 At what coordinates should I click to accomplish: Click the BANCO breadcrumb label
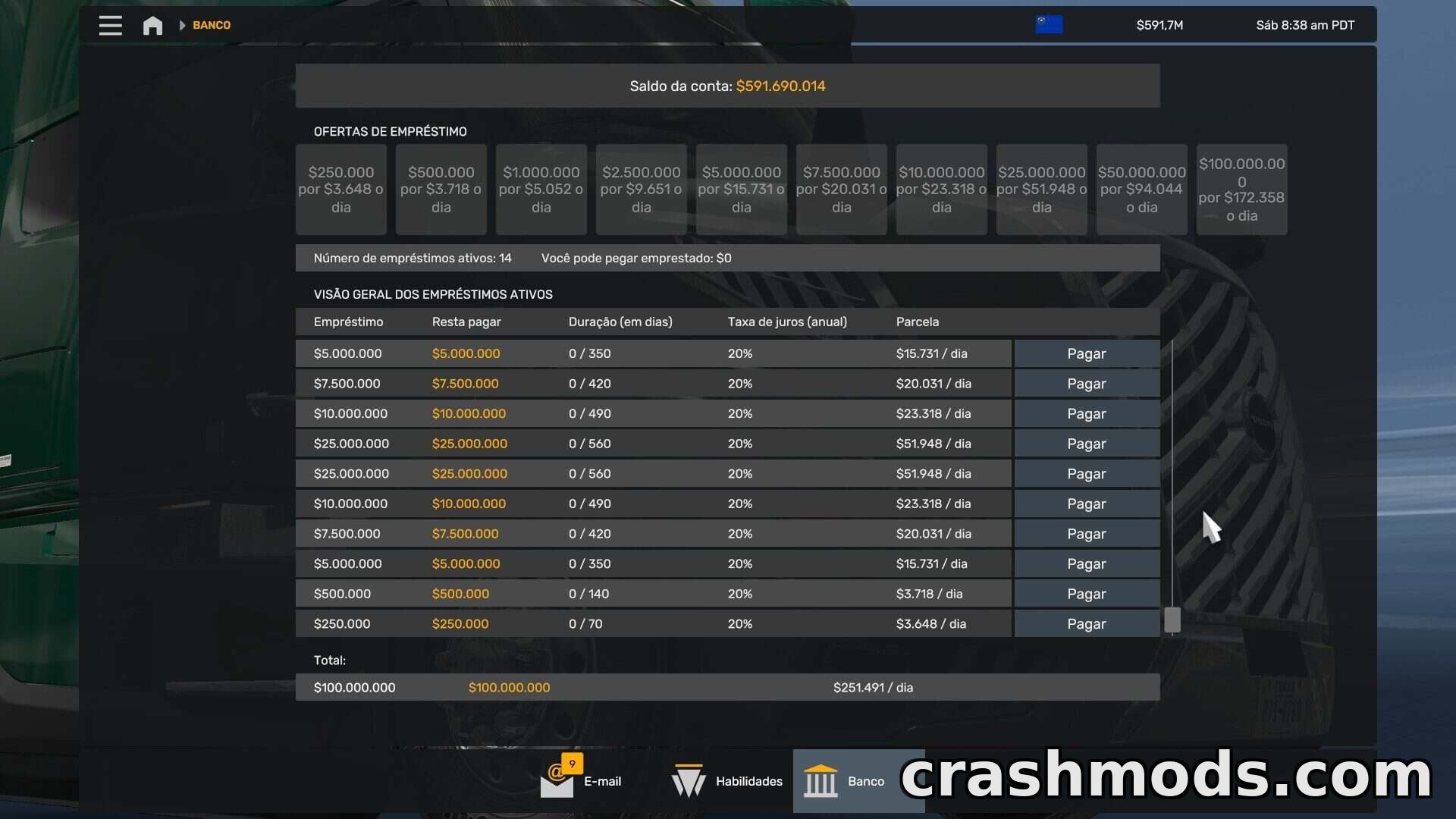[x=212, y=25]
